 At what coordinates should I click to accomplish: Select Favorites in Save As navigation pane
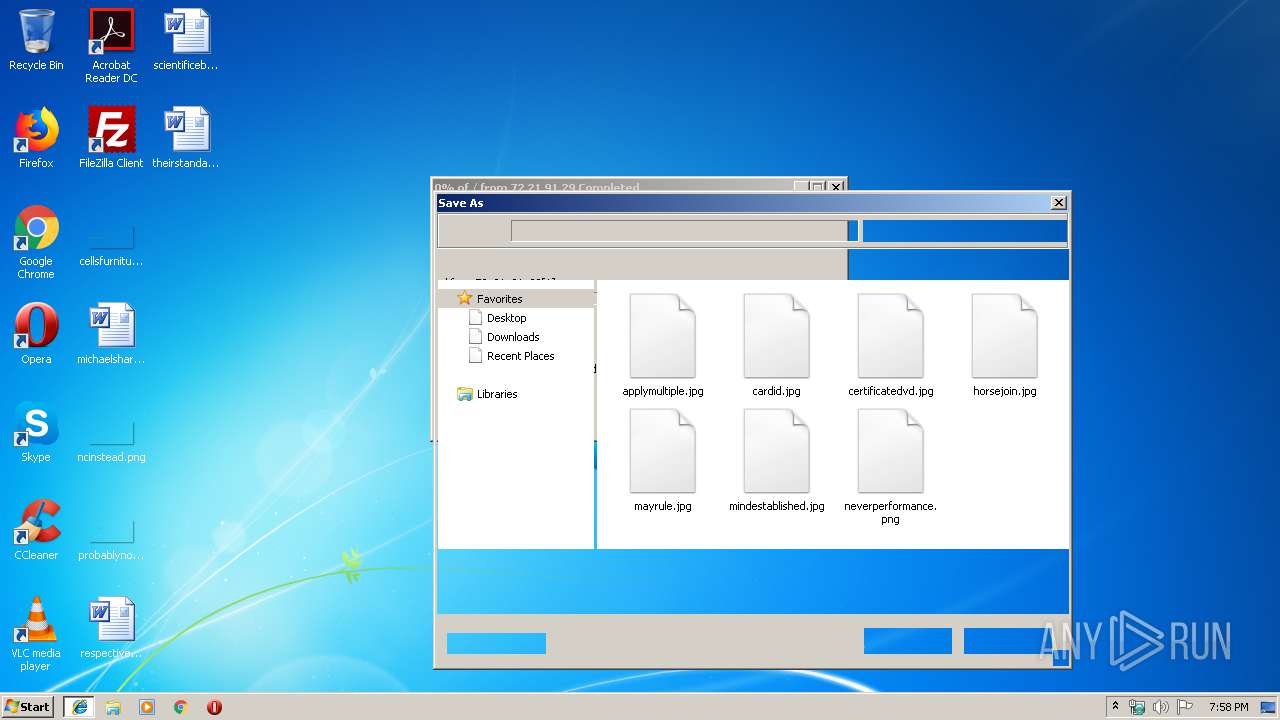(x=499, y=299)
